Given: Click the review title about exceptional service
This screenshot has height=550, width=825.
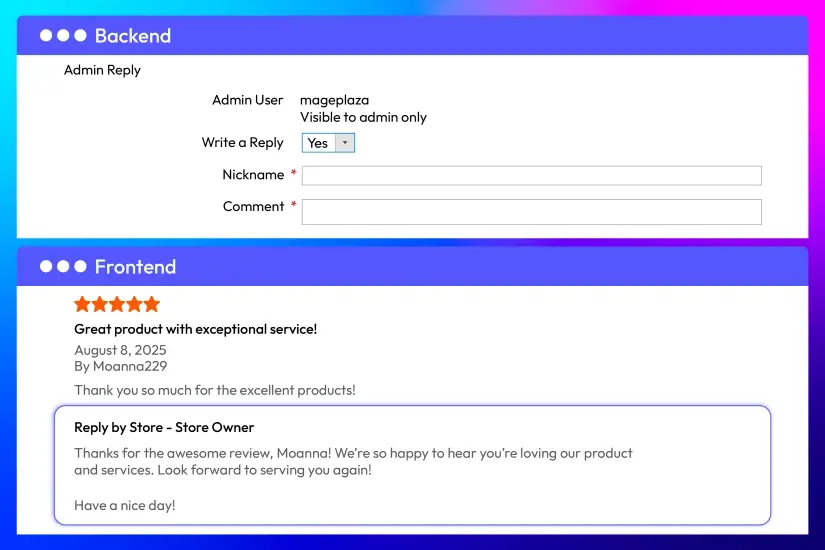Looking at the screenshot, I should pyautogui.click(x=195, y=329).
